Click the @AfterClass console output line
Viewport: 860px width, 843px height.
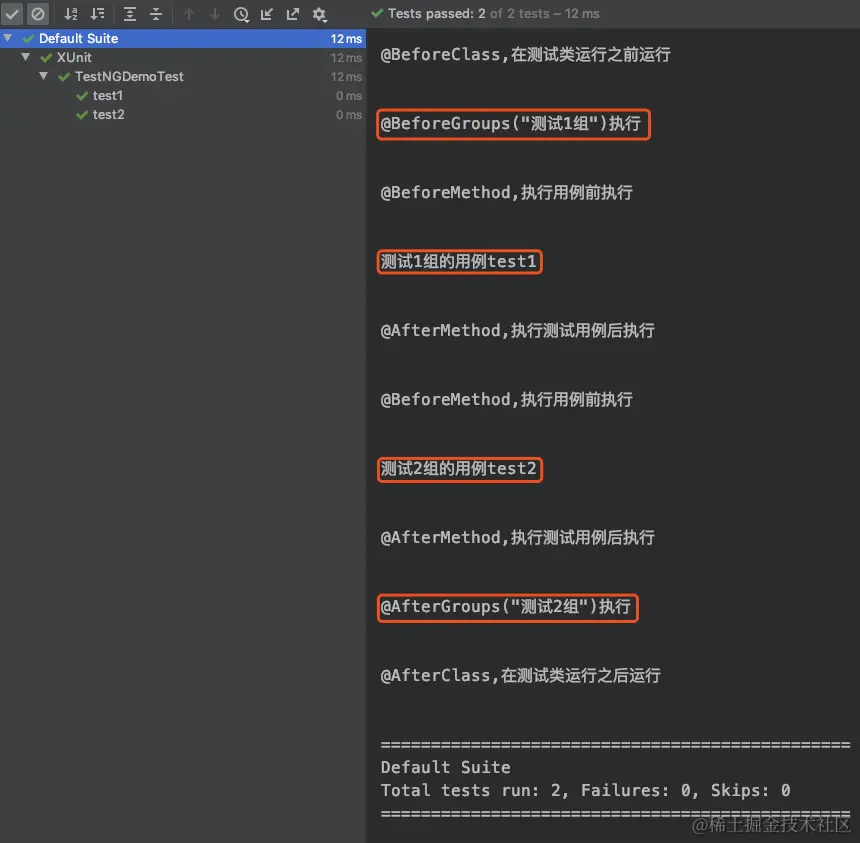click(520, 676)
